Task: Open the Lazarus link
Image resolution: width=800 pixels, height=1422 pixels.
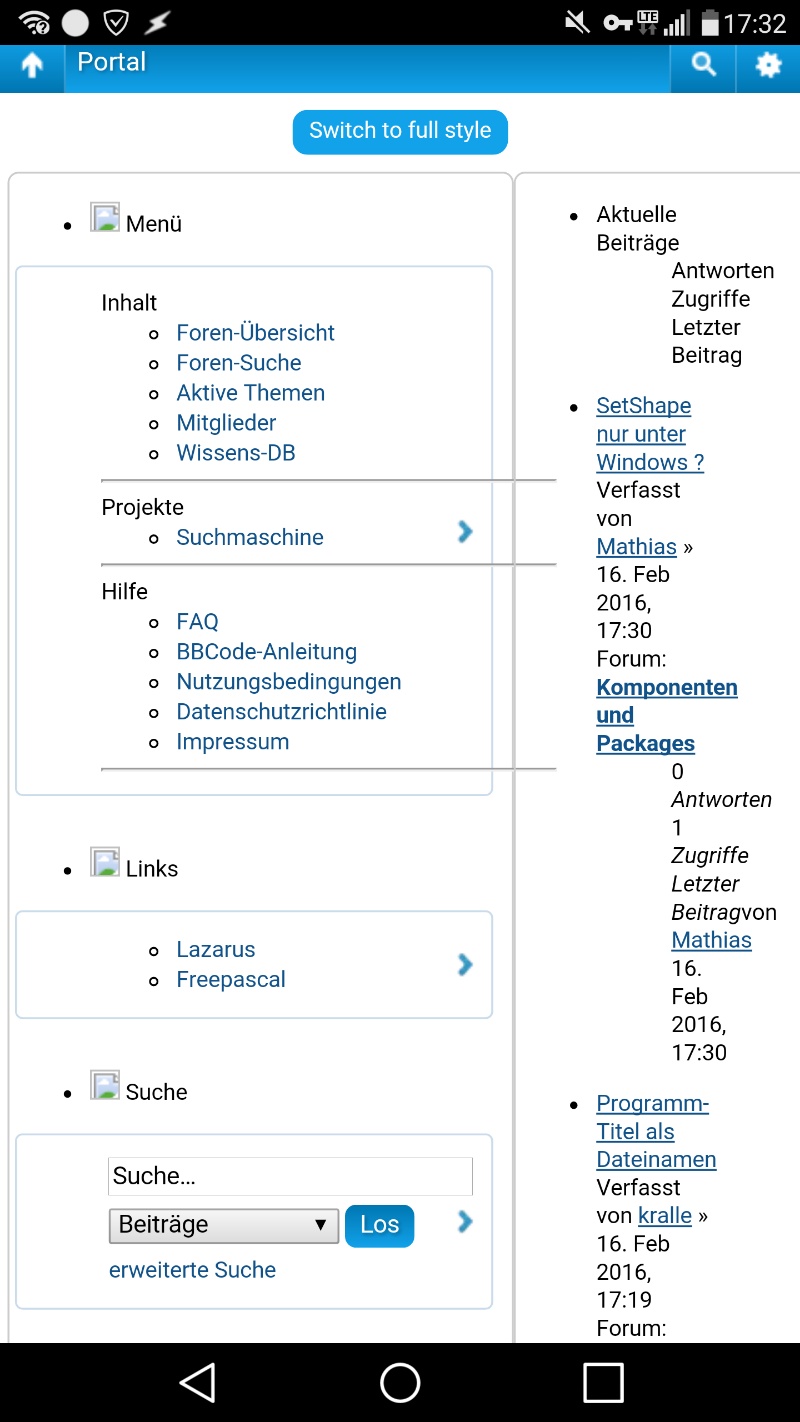Action: 215,950
